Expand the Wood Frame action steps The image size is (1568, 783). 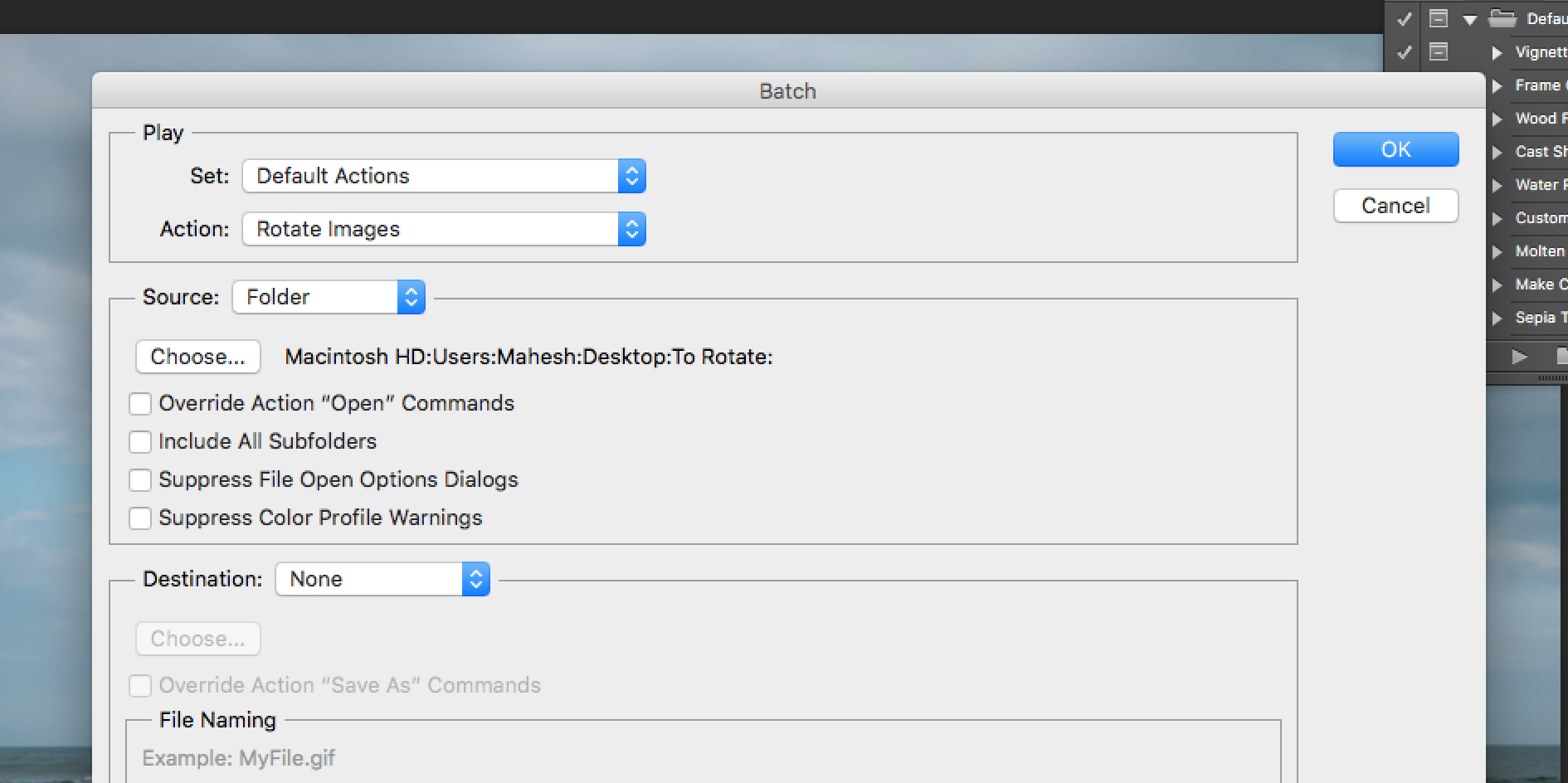point(1497,119)
